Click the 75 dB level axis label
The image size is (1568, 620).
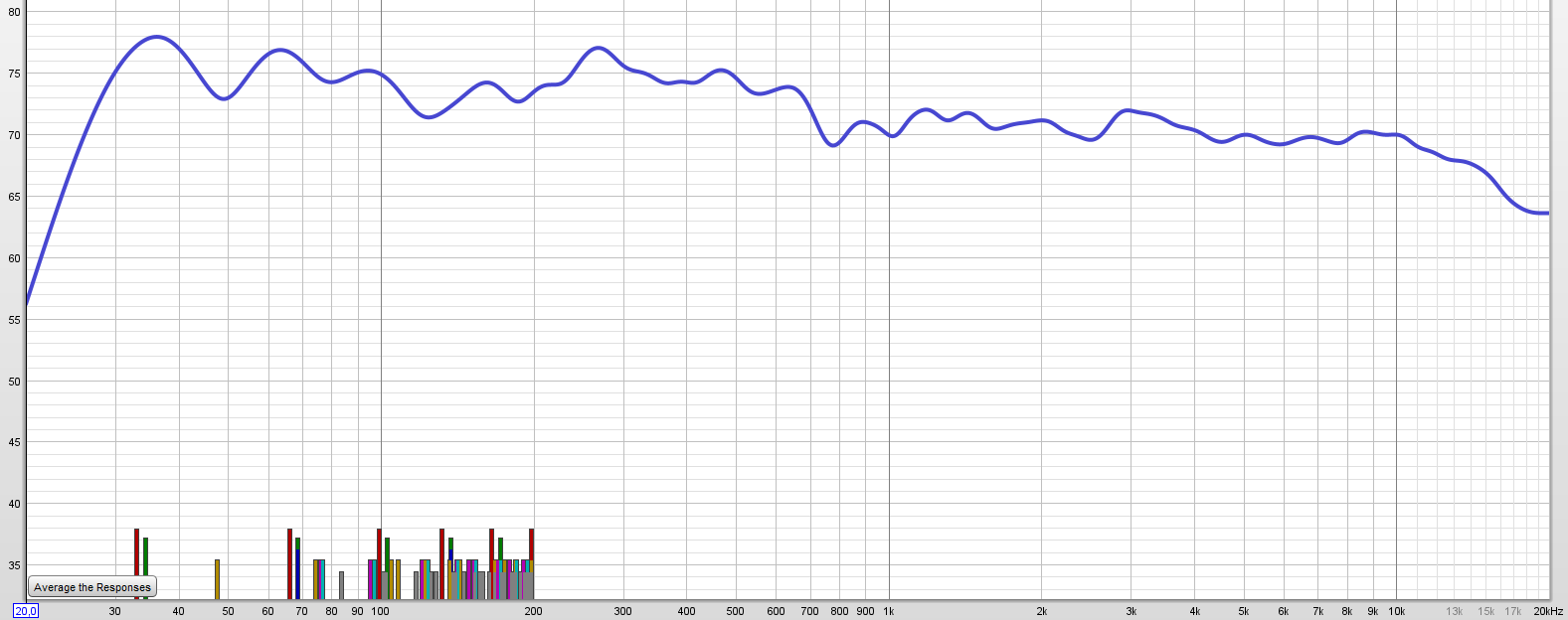[14, 74]
